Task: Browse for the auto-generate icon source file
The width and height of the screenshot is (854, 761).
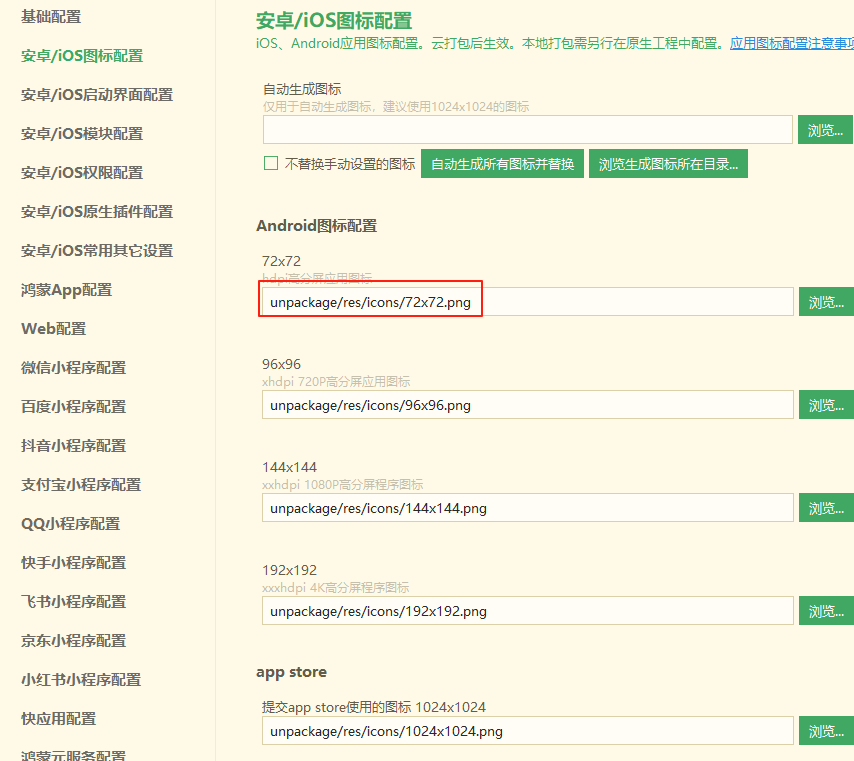Action: [x=825, y=130]
